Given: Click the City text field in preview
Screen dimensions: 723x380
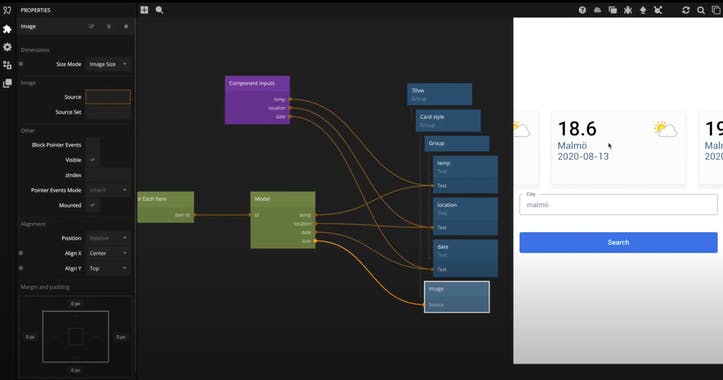Looking at the screenshot, I should coord(618,204).
